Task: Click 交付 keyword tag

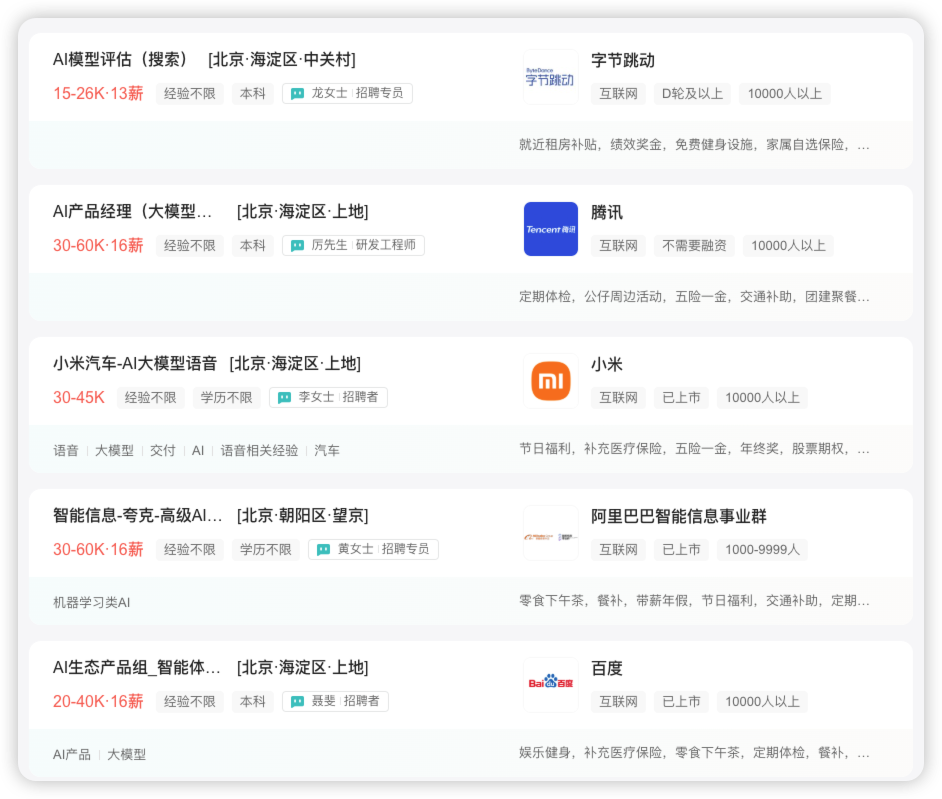Action: (162, 451)
